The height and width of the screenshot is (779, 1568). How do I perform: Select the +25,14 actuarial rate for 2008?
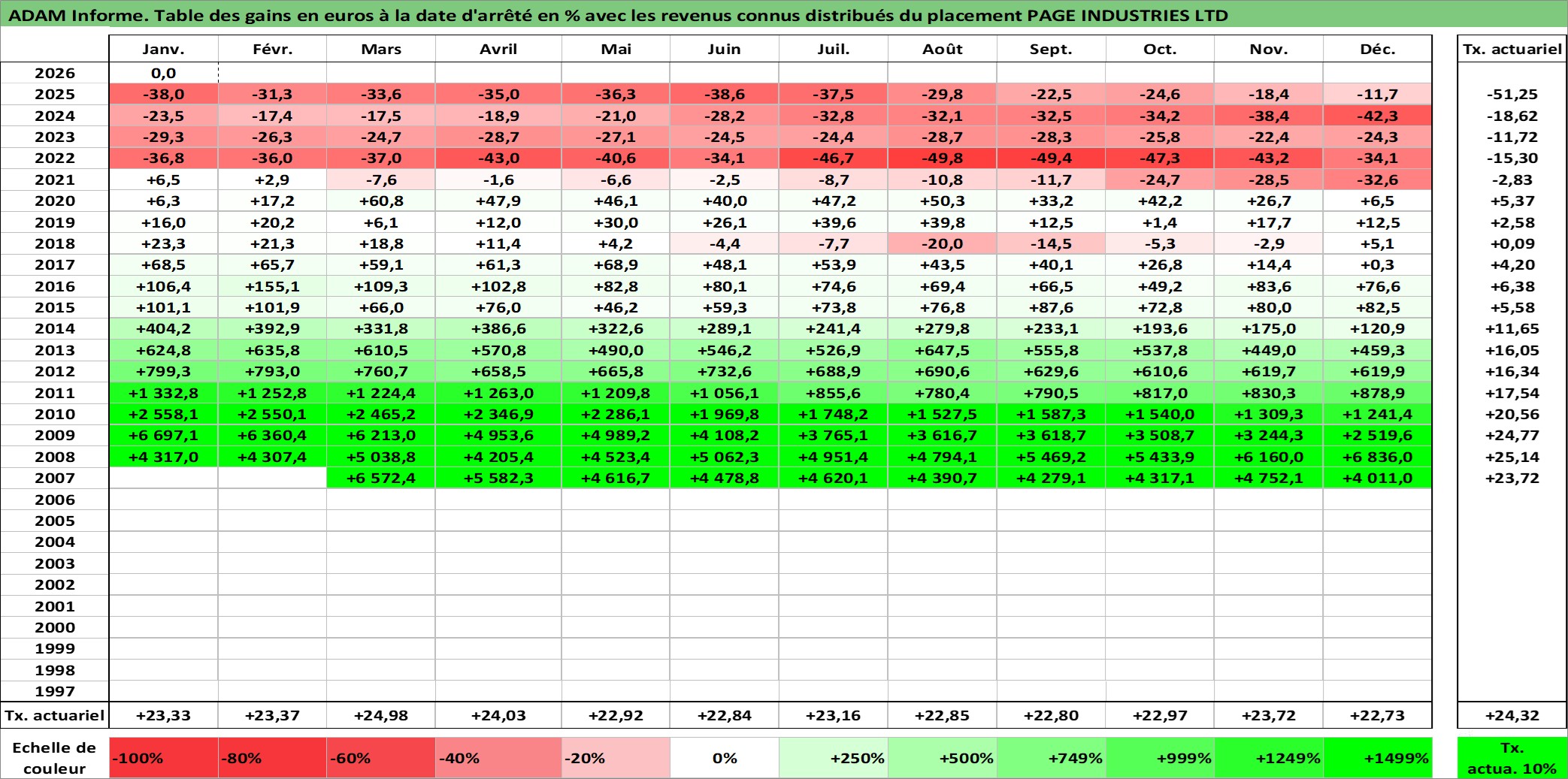point(1512,457)
